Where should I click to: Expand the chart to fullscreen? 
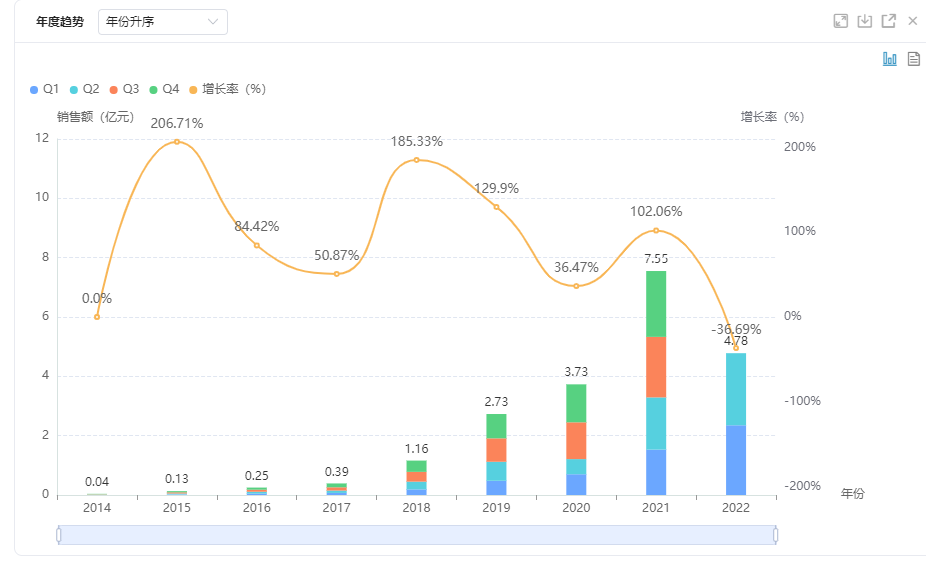point(841,21)
